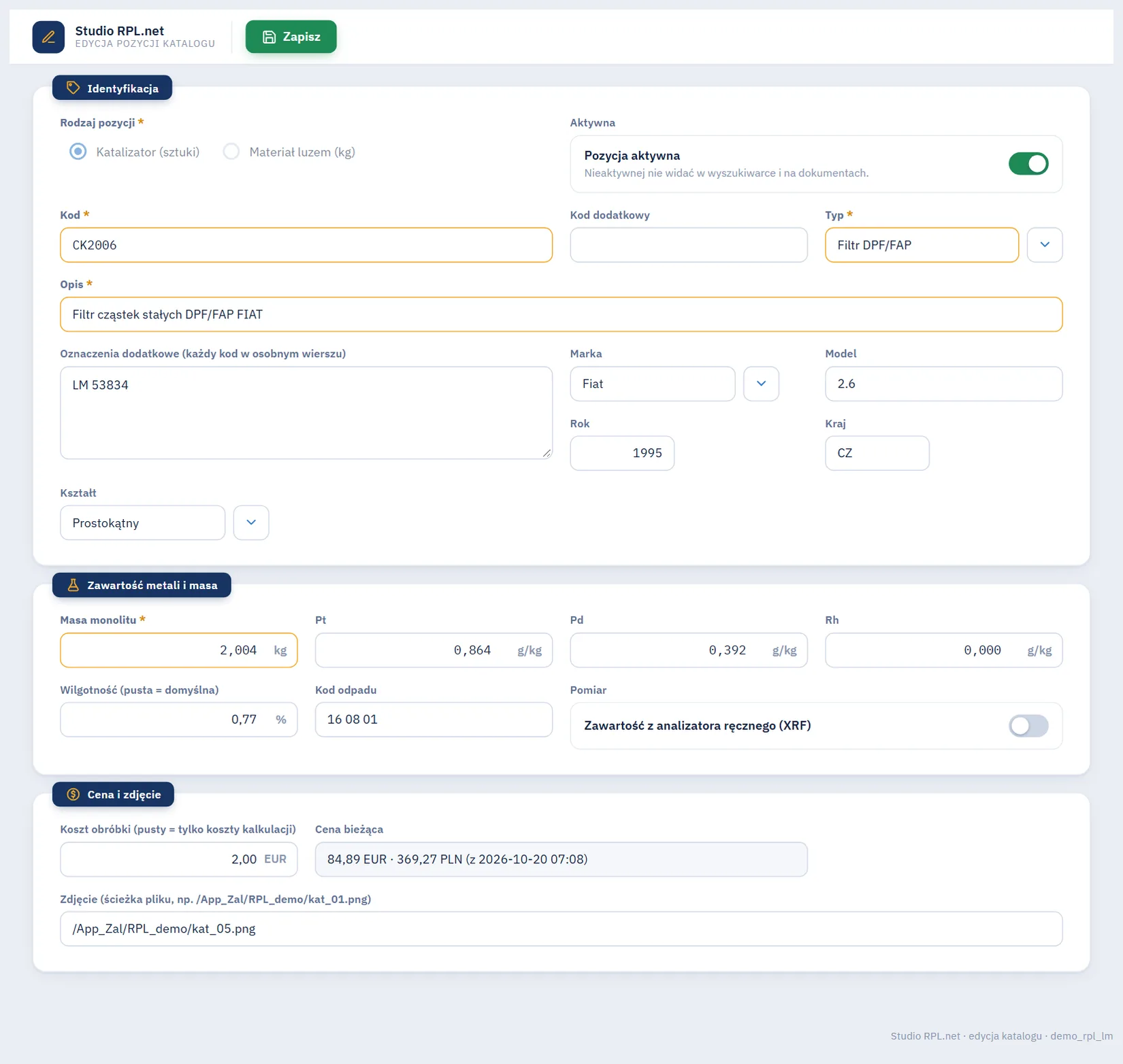1123x1064 pixels.
Task: Click the Kraj field showing CZ
Action: coord(877,453)
